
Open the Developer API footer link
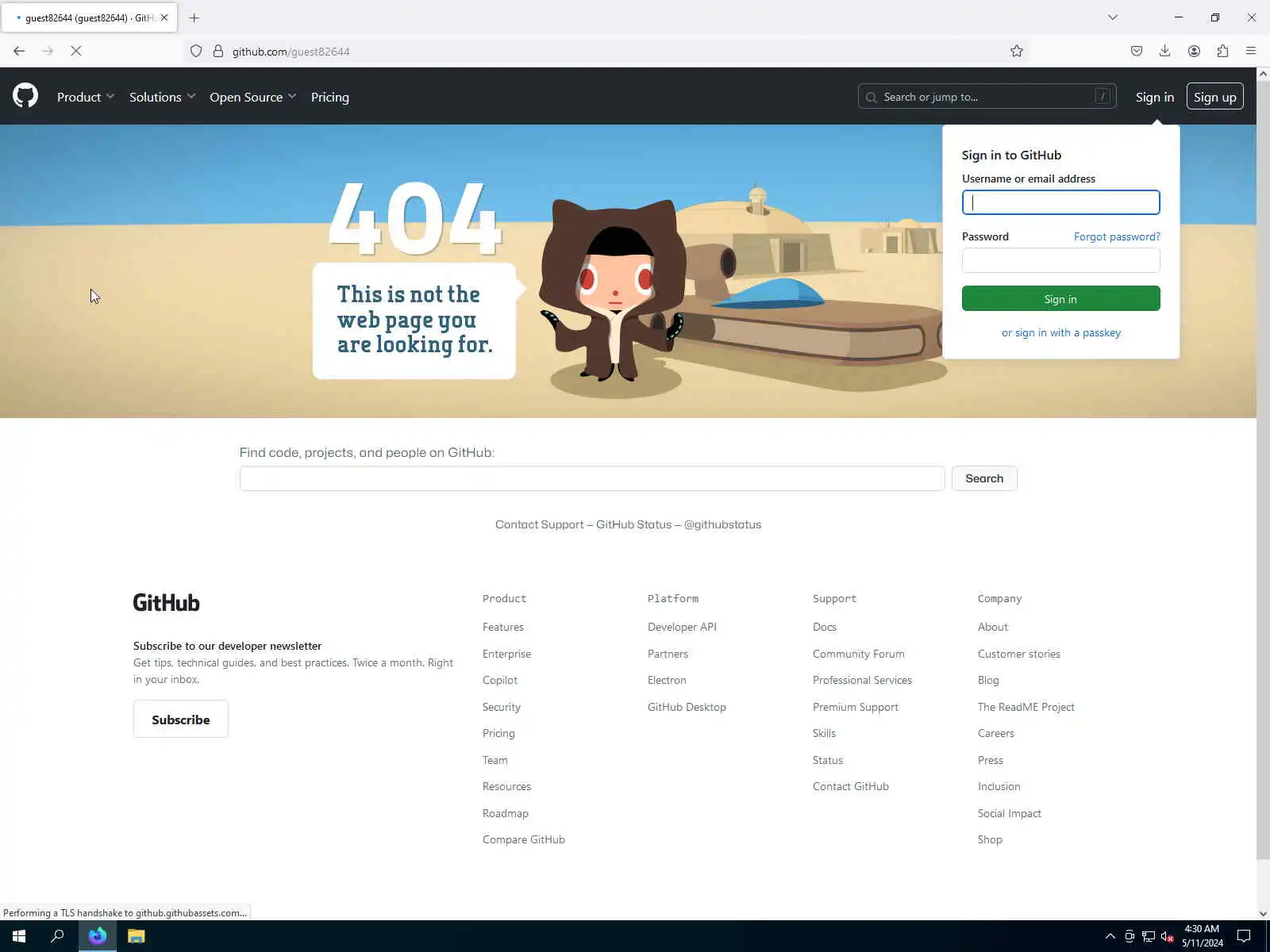pyautogui.click(x=682, y=627)
